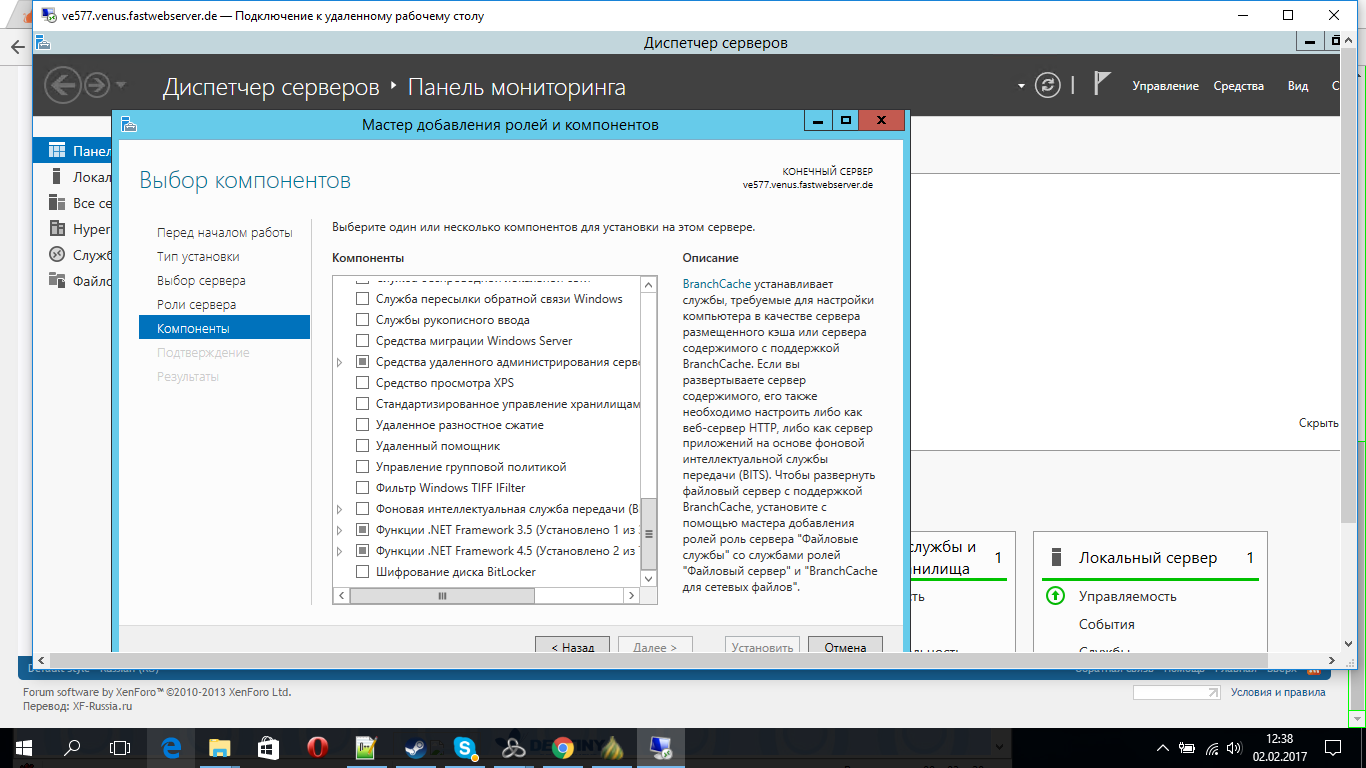The height and width of the screenshot is (768, 1366).
Task: Open Windows taskbar search
Action: coord(72,747)
